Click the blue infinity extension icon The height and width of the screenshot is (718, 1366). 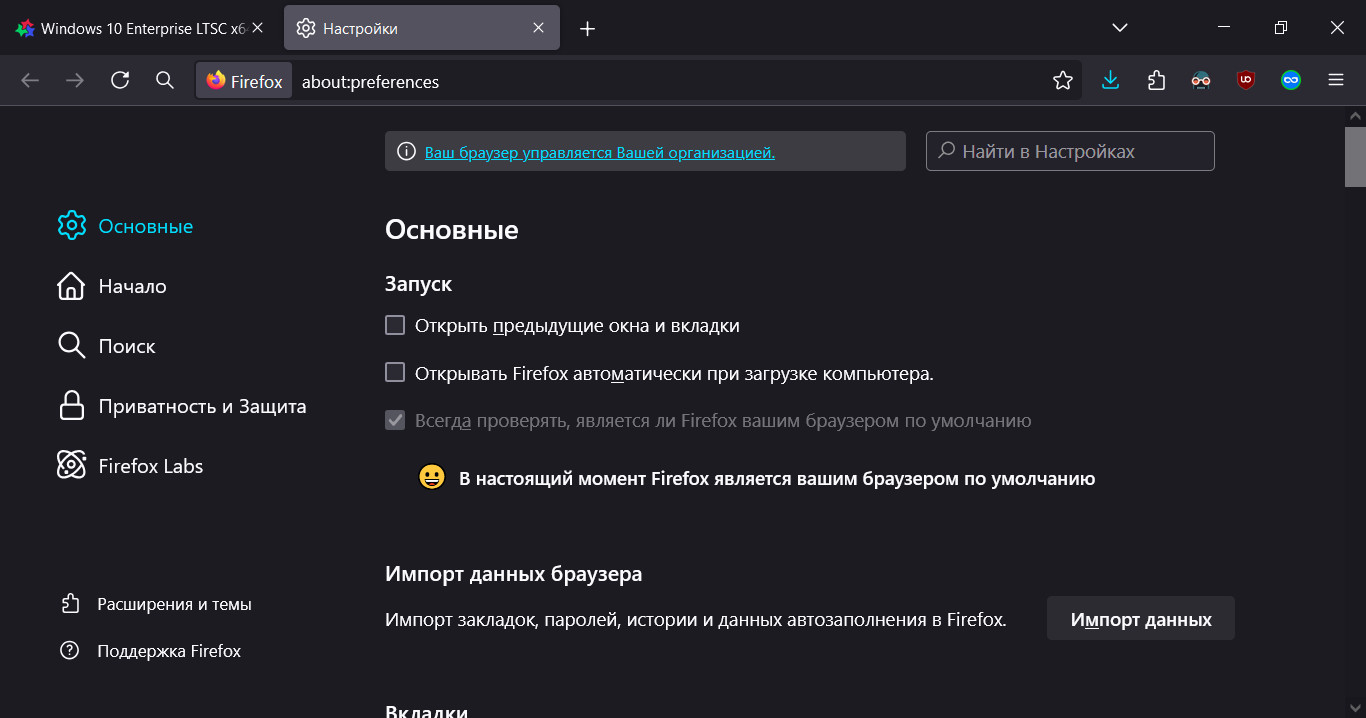(x=1291, y=81)
